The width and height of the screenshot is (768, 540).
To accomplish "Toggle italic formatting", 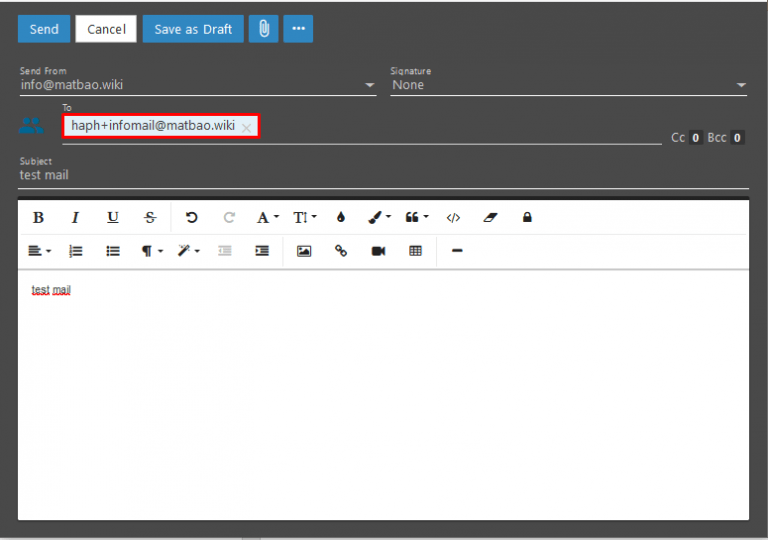I will (x=75, y=217).
